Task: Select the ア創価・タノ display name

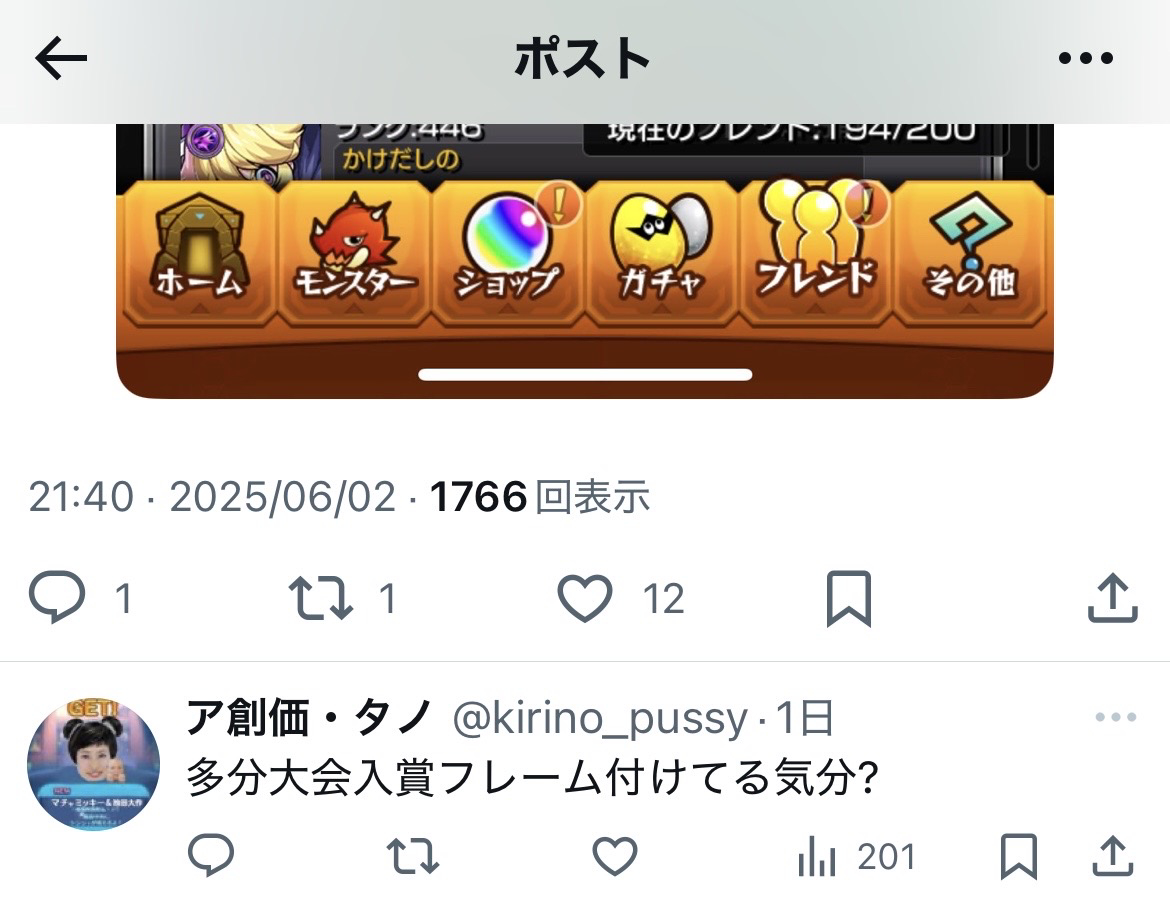Action: point(309,718)
